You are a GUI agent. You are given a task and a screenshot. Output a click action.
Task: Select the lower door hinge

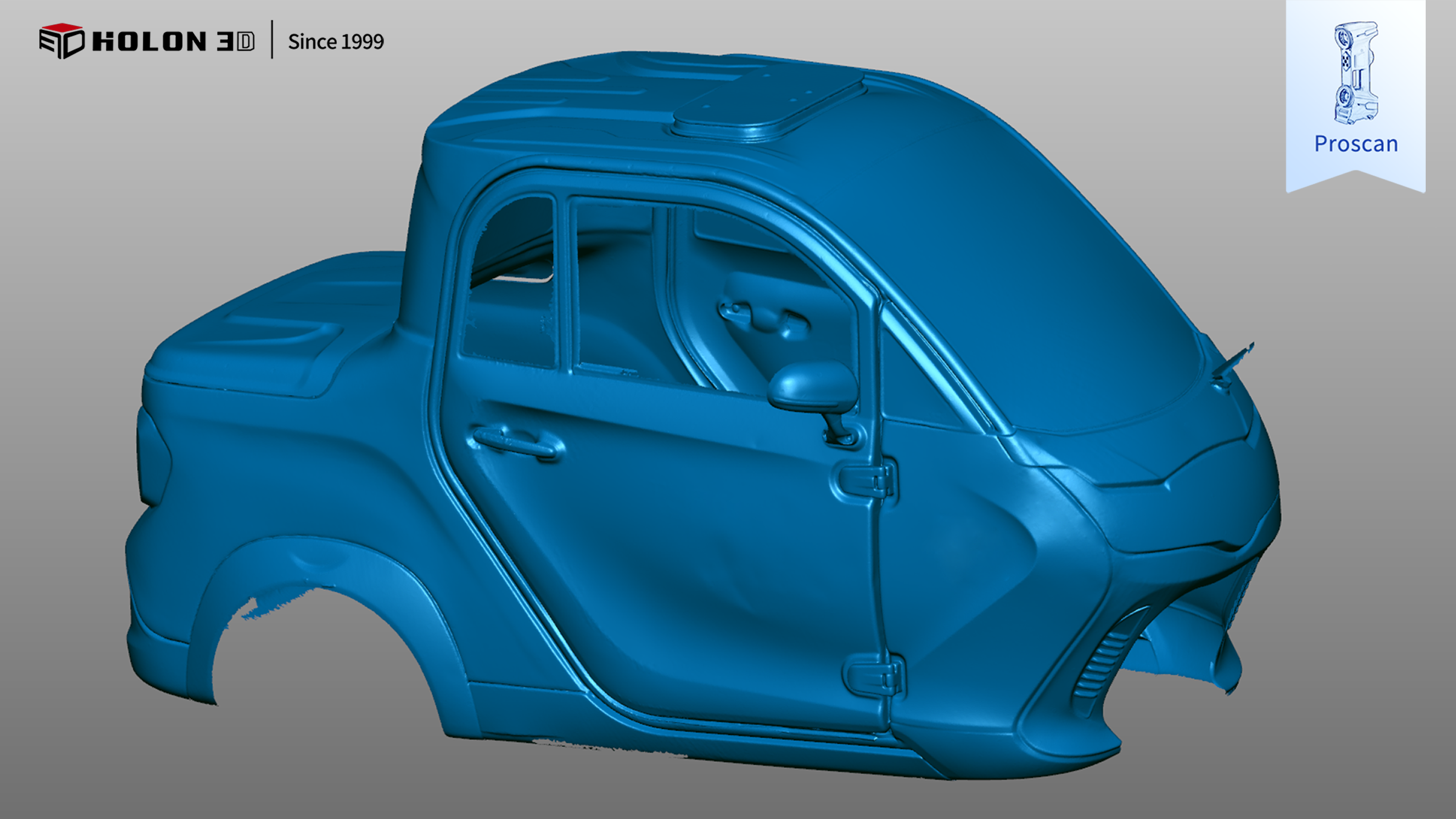(x=873, y=677)
